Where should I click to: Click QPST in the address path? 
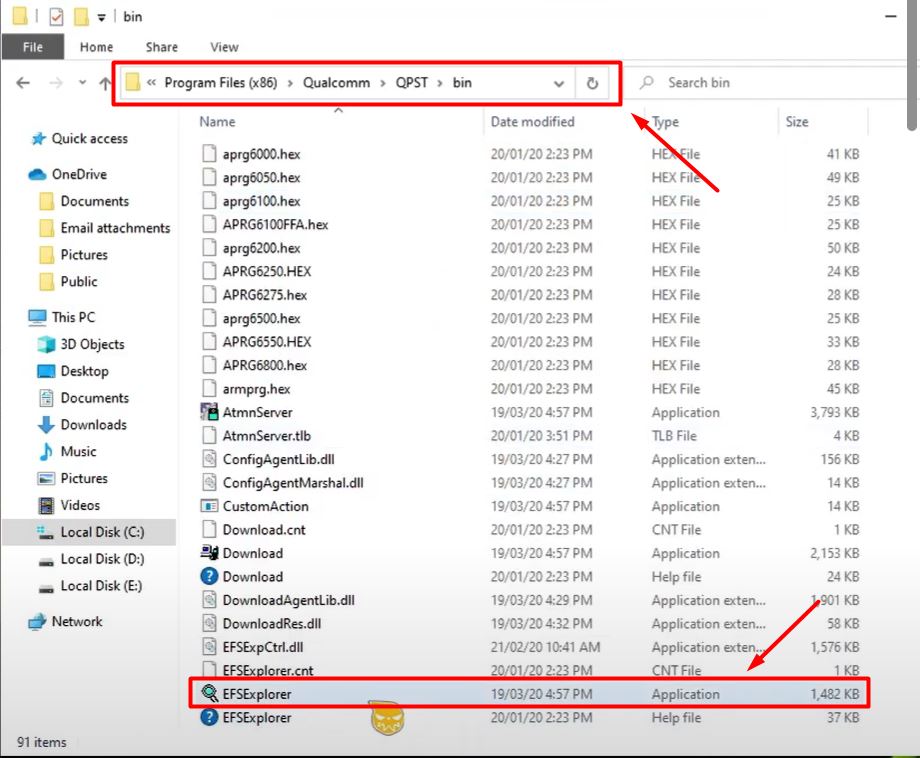411,83
